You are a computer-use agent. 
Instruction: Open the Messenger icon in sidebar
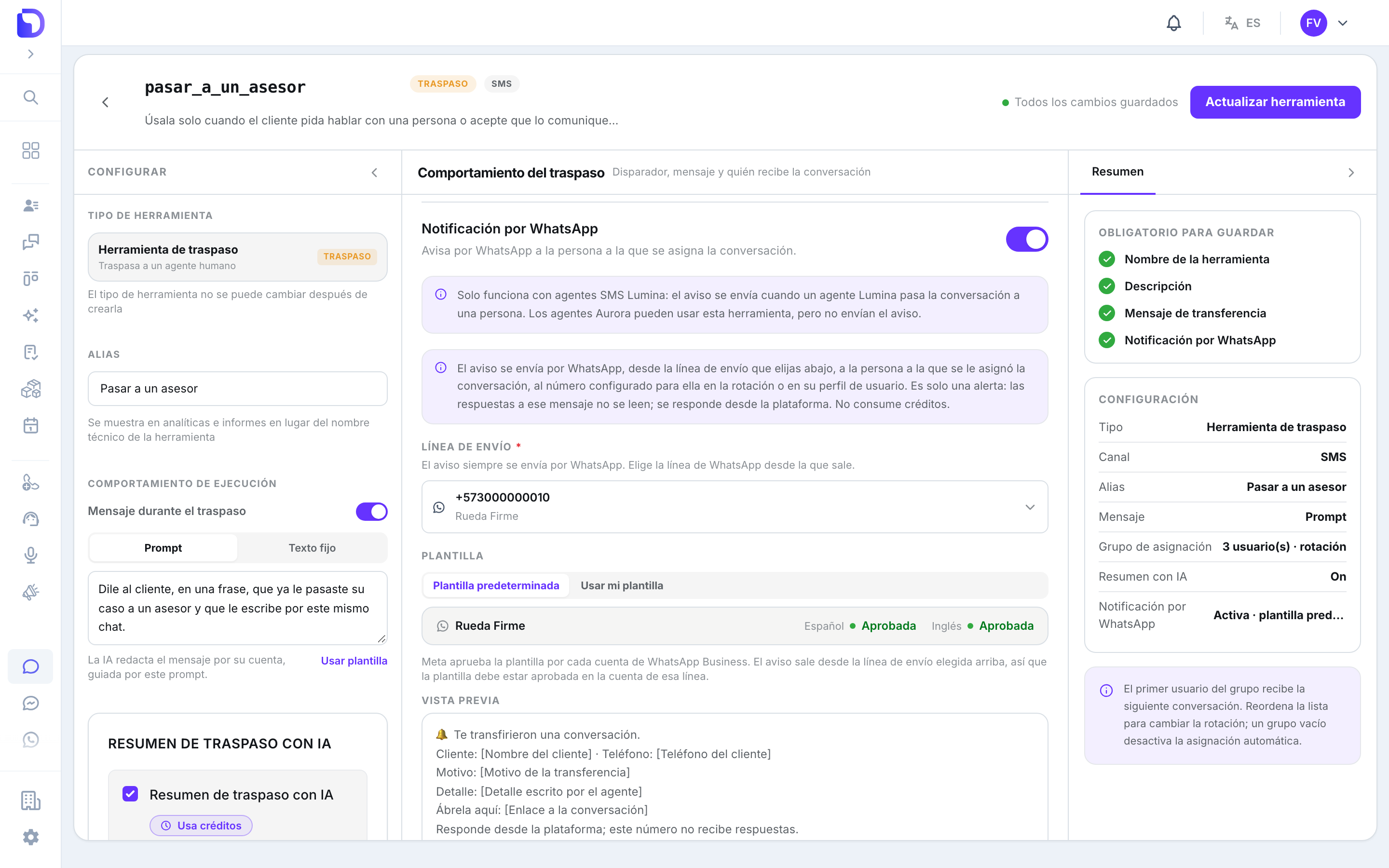pyautogui.click(x=30, y=703)
